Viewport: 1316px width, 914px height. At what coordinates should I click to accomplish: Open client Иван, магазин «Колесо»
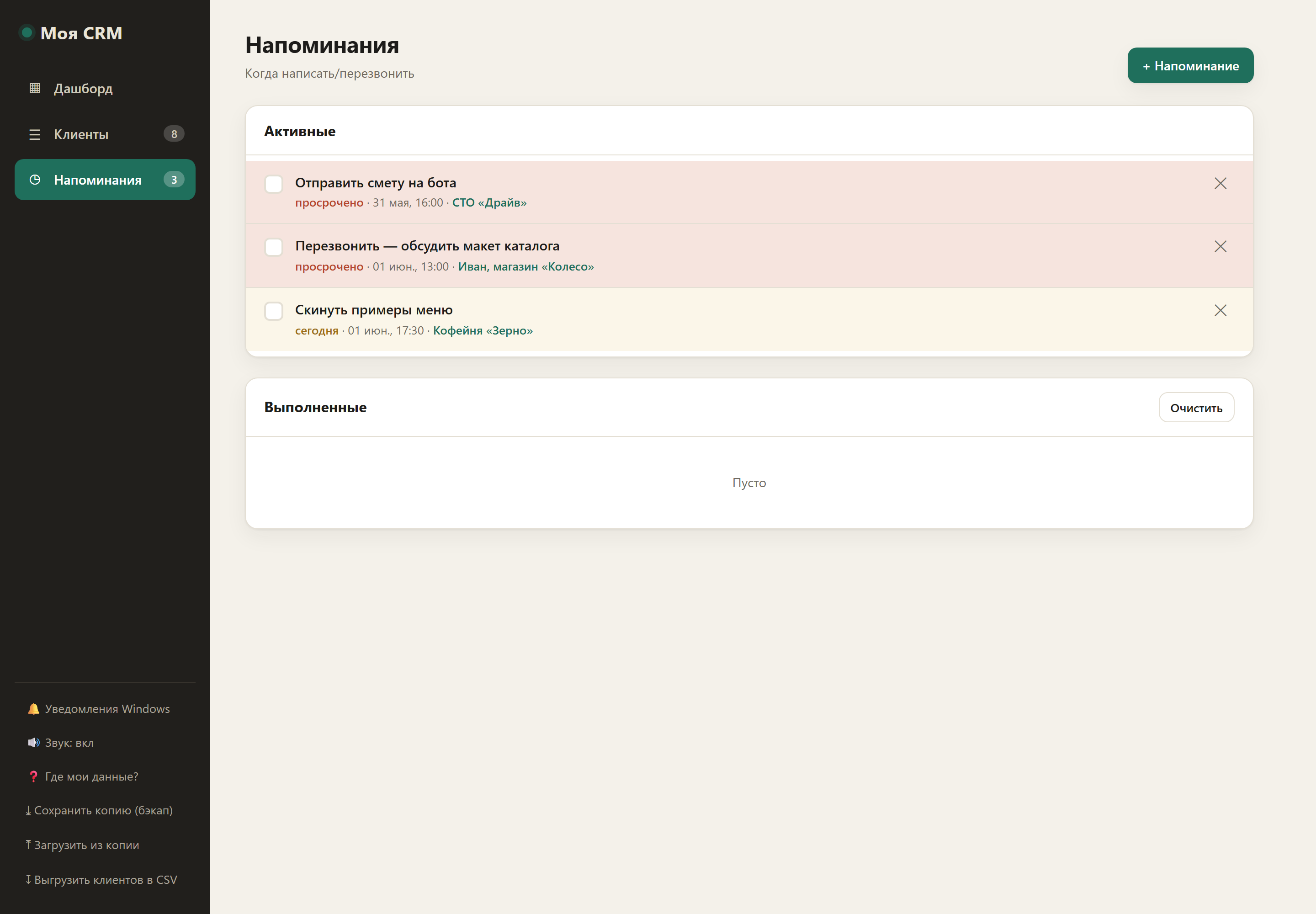pyautogui.click(x=525, y=267)
